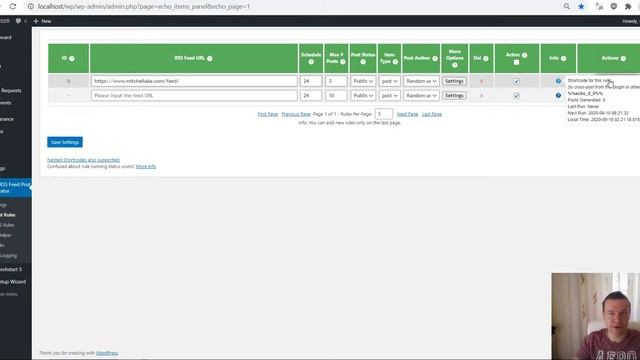Viewport: 640px width, 360px height.
Task: Uncheck Active for the mitchellake feed rule
Action: [516, 81]
